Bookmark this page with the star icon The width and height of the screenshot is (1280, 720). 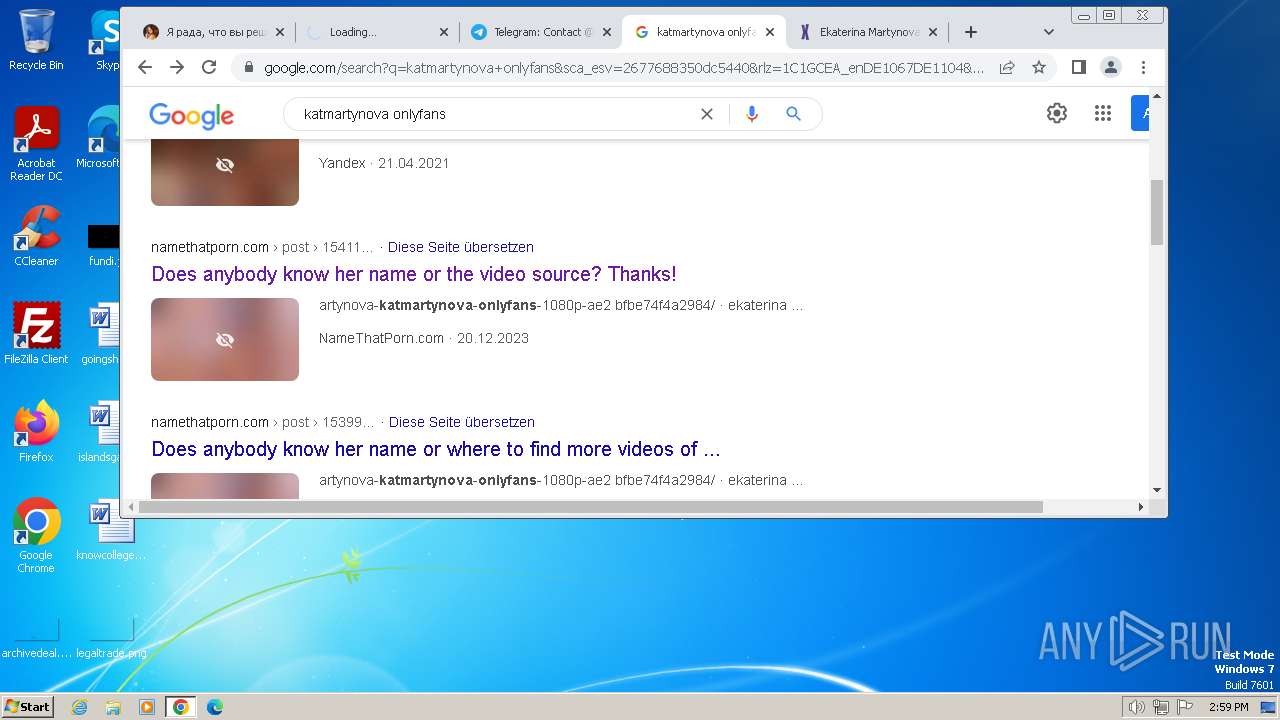coord(1039,67)
